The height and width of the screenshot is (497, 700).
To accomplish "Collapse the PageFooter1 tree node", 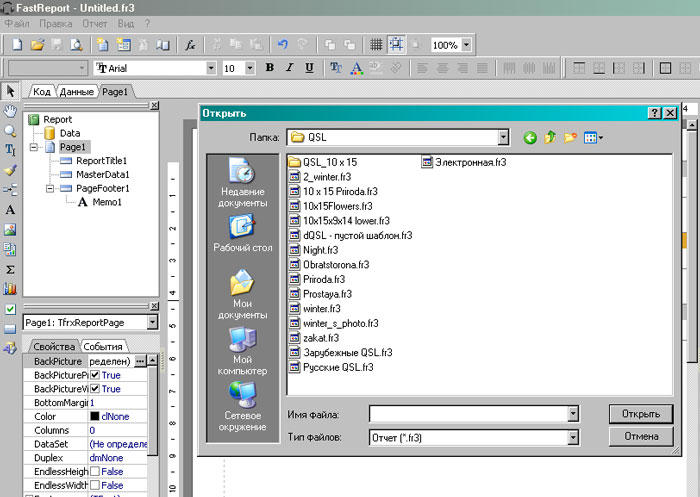I will point(50,188).
